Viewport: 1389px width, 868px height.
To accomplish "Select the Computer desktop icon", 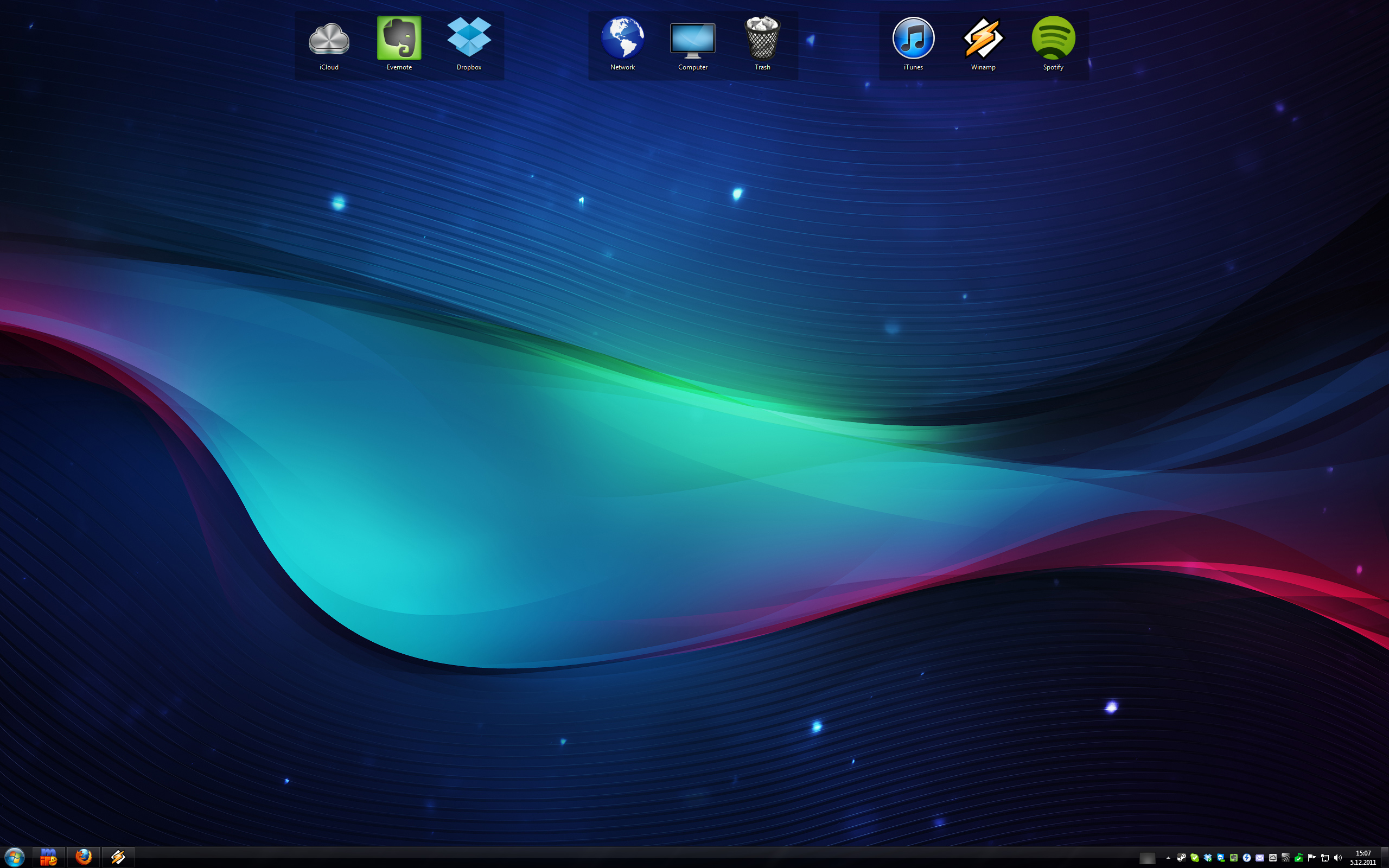I will click(693, 40).
